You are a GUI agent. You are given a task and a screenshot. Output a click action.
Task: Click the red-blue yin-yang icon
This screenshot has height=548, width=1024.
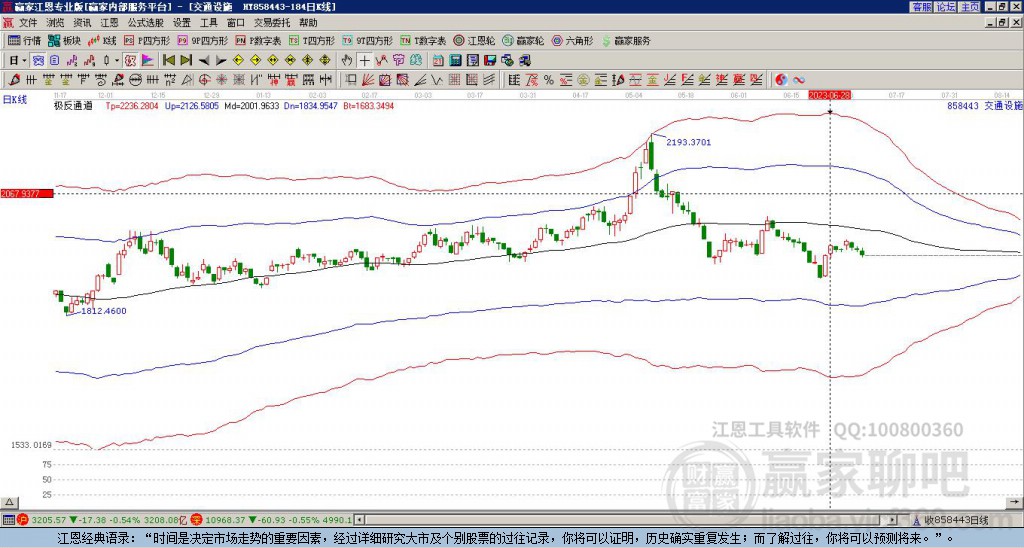[x=781, y=80]
